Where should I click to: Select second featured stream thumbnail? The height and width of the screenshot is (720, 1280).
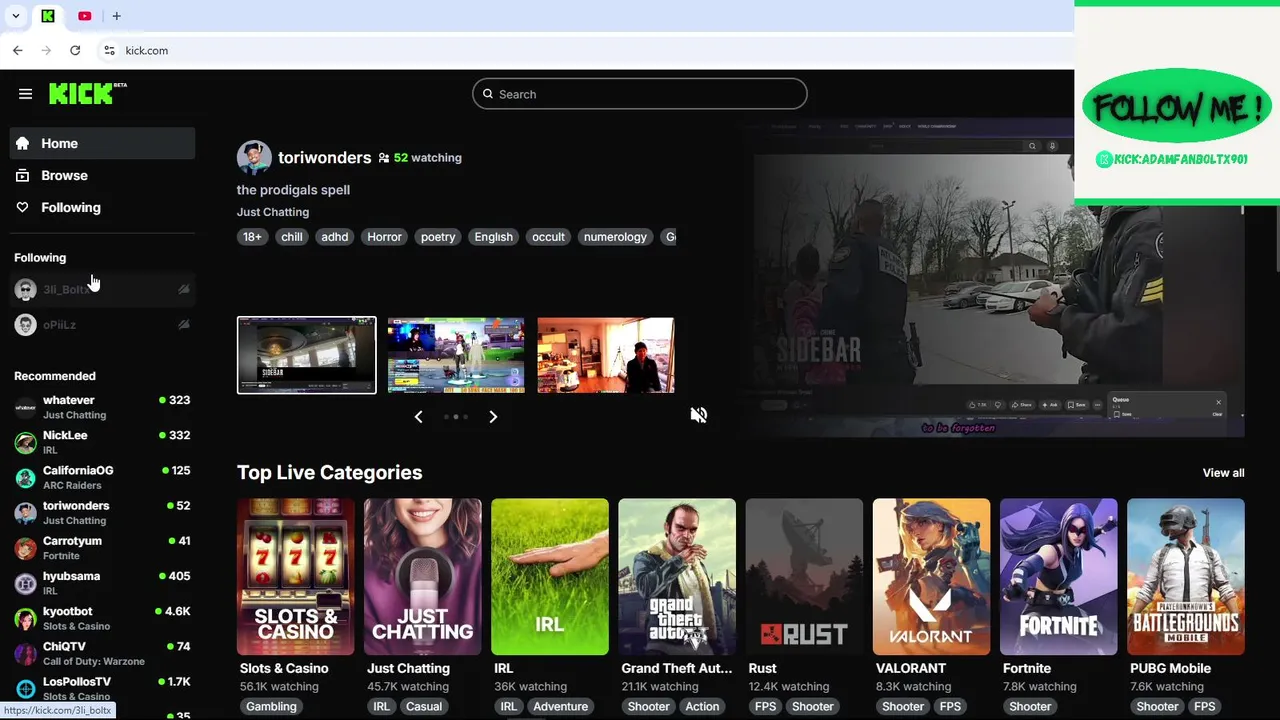tap(456, 355)
